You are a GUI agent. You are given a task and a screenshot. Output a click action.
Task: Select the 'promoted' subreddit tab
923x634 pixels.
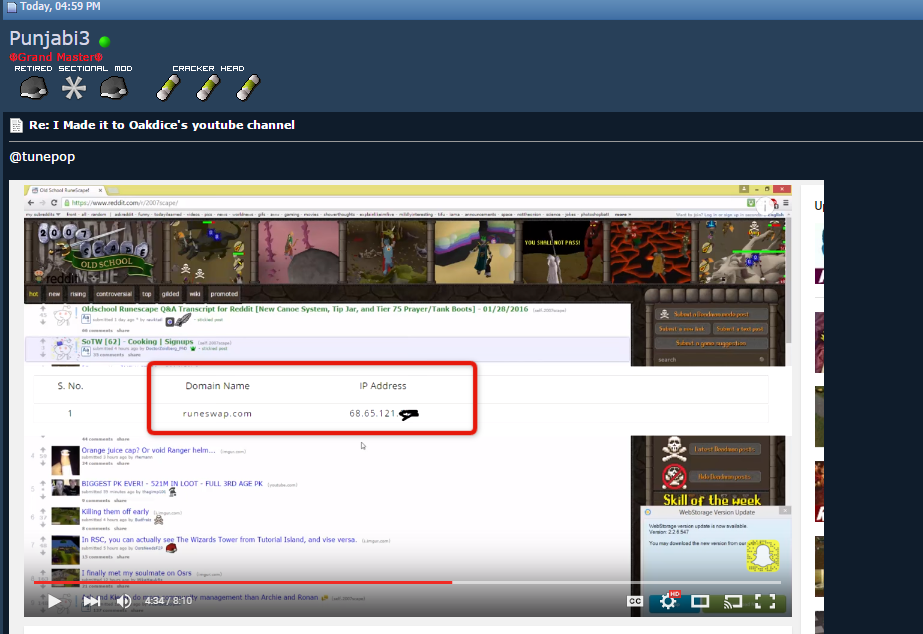point(224,294)
